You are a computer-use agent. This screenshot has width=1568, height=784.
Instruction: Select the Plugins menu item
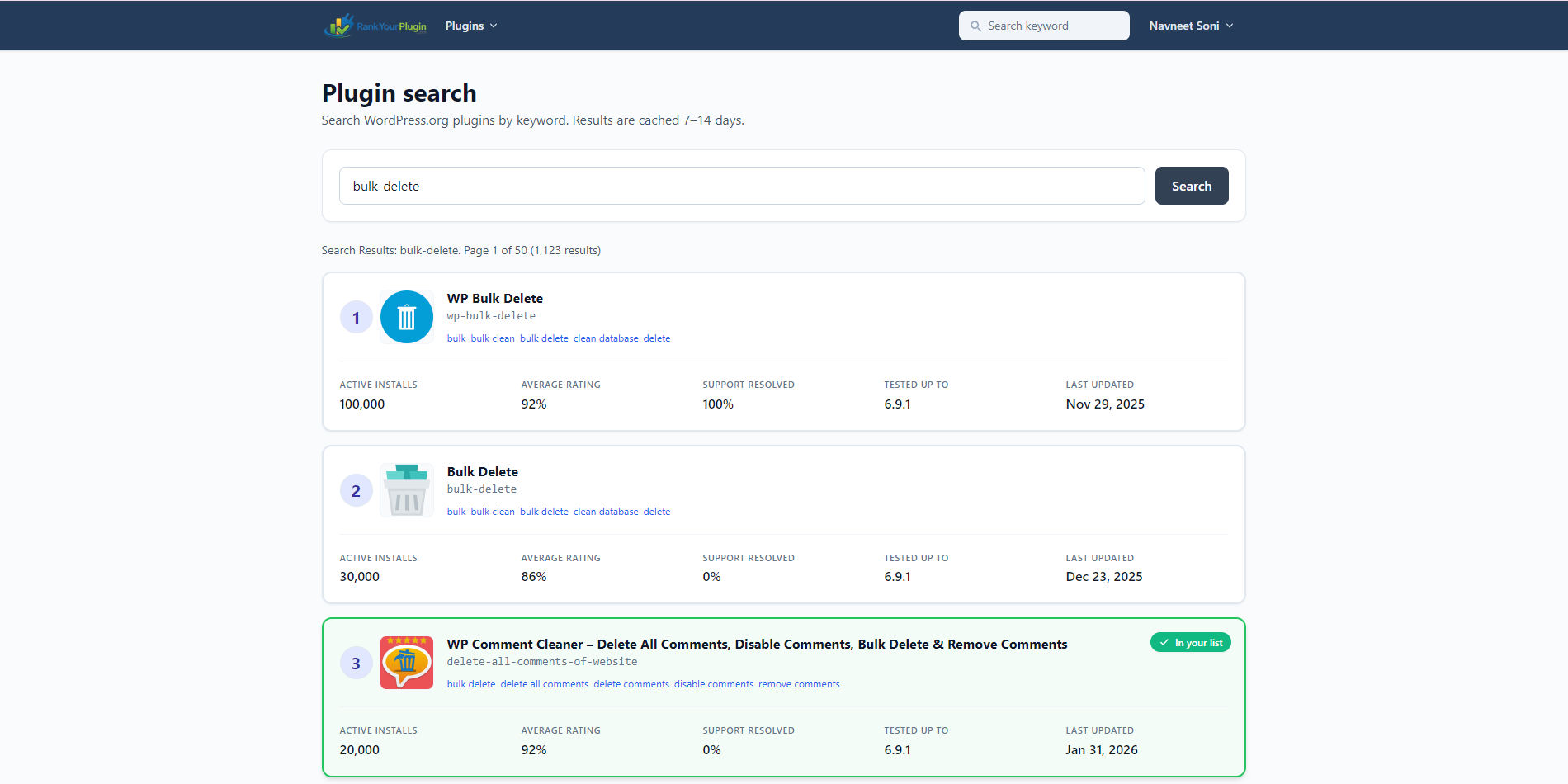[464, 26]
